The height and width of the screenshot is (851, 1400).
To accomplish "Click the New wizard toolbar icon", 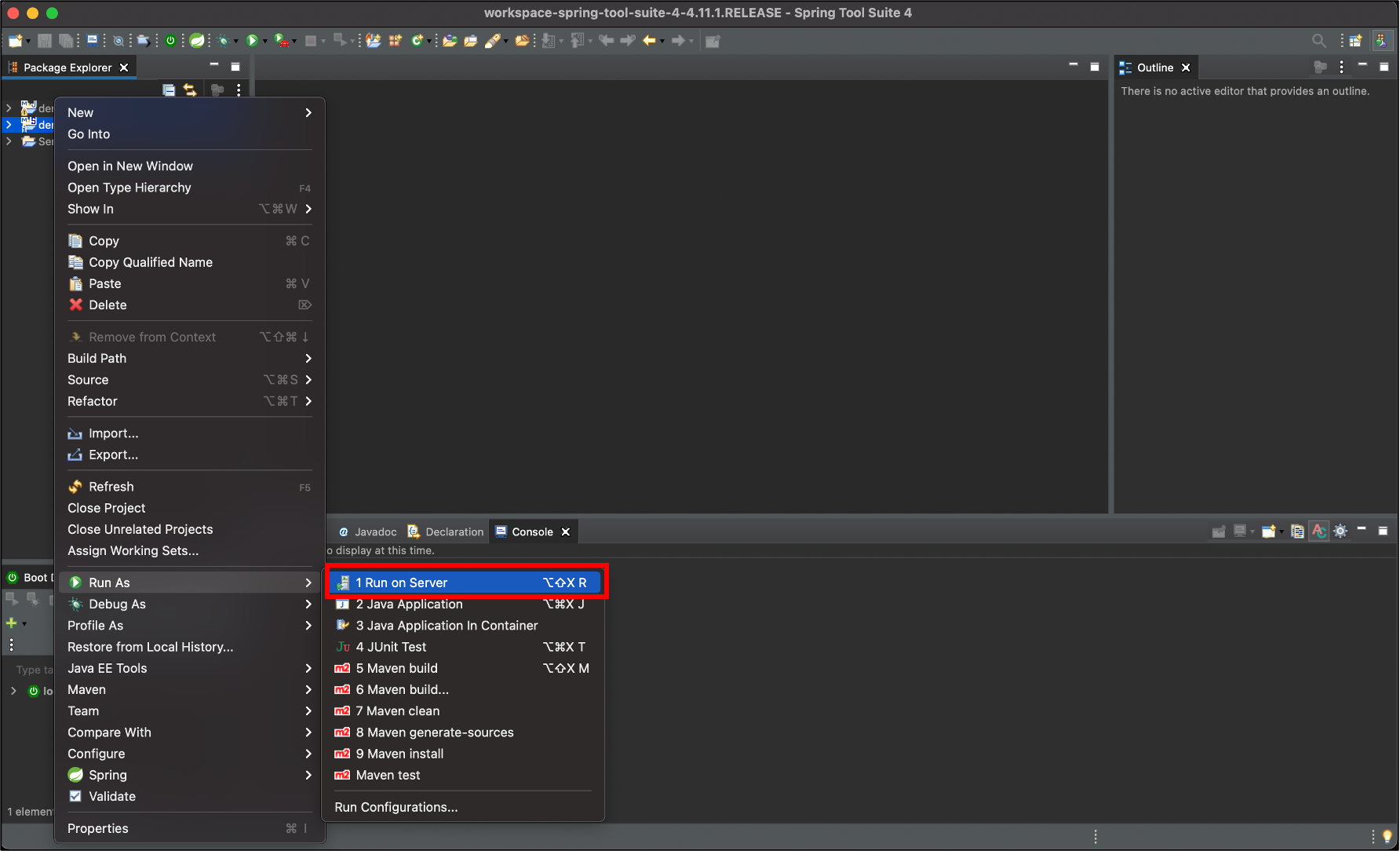I will (14, 41).
